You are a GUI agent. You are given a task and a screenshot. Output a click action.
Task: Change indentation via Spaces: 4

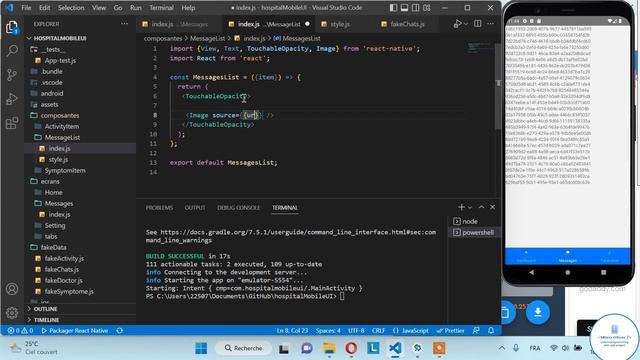click(328, 331)
